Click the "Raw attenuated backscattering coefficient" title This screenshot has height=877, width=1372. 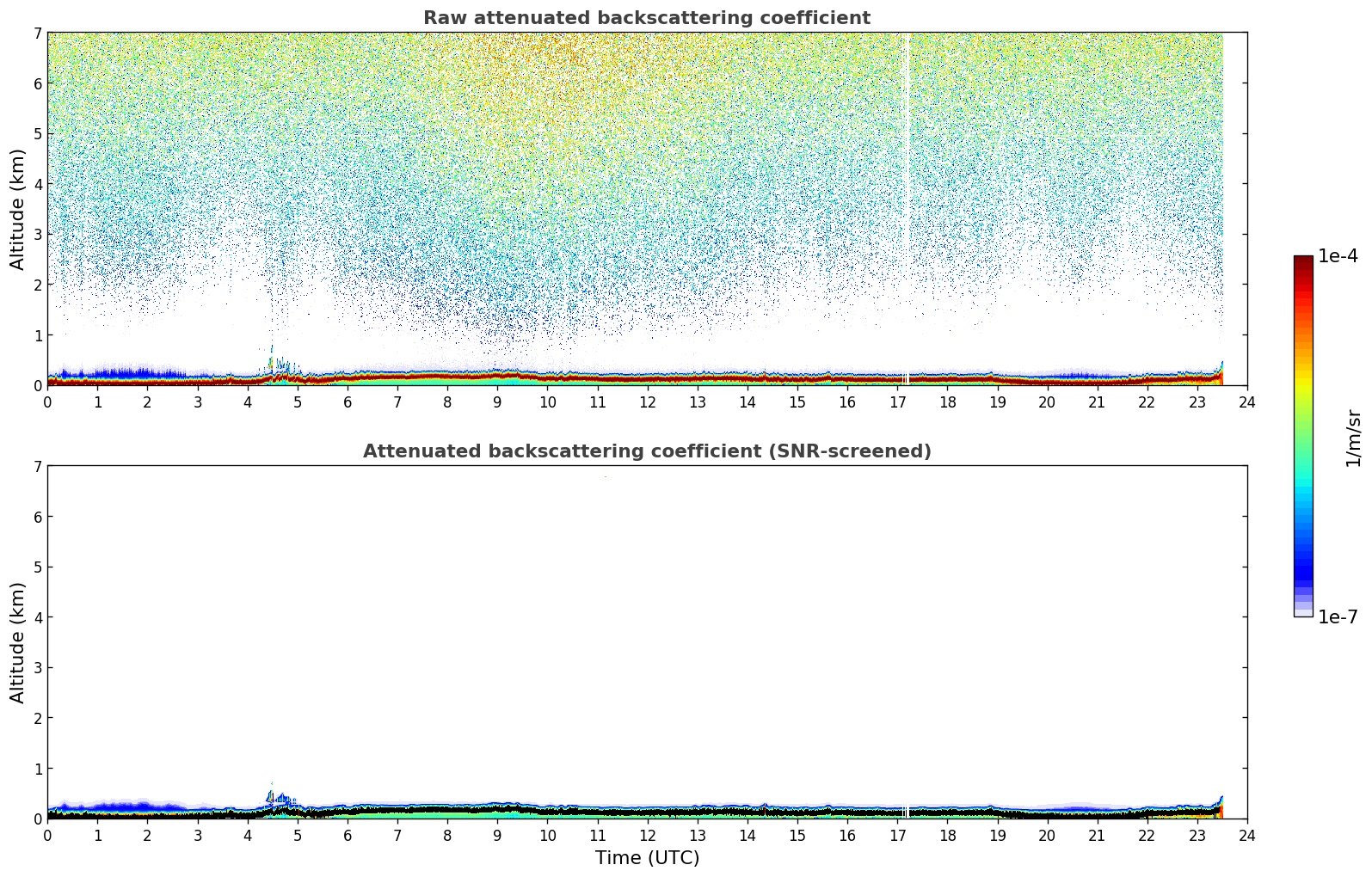[647, 18]
